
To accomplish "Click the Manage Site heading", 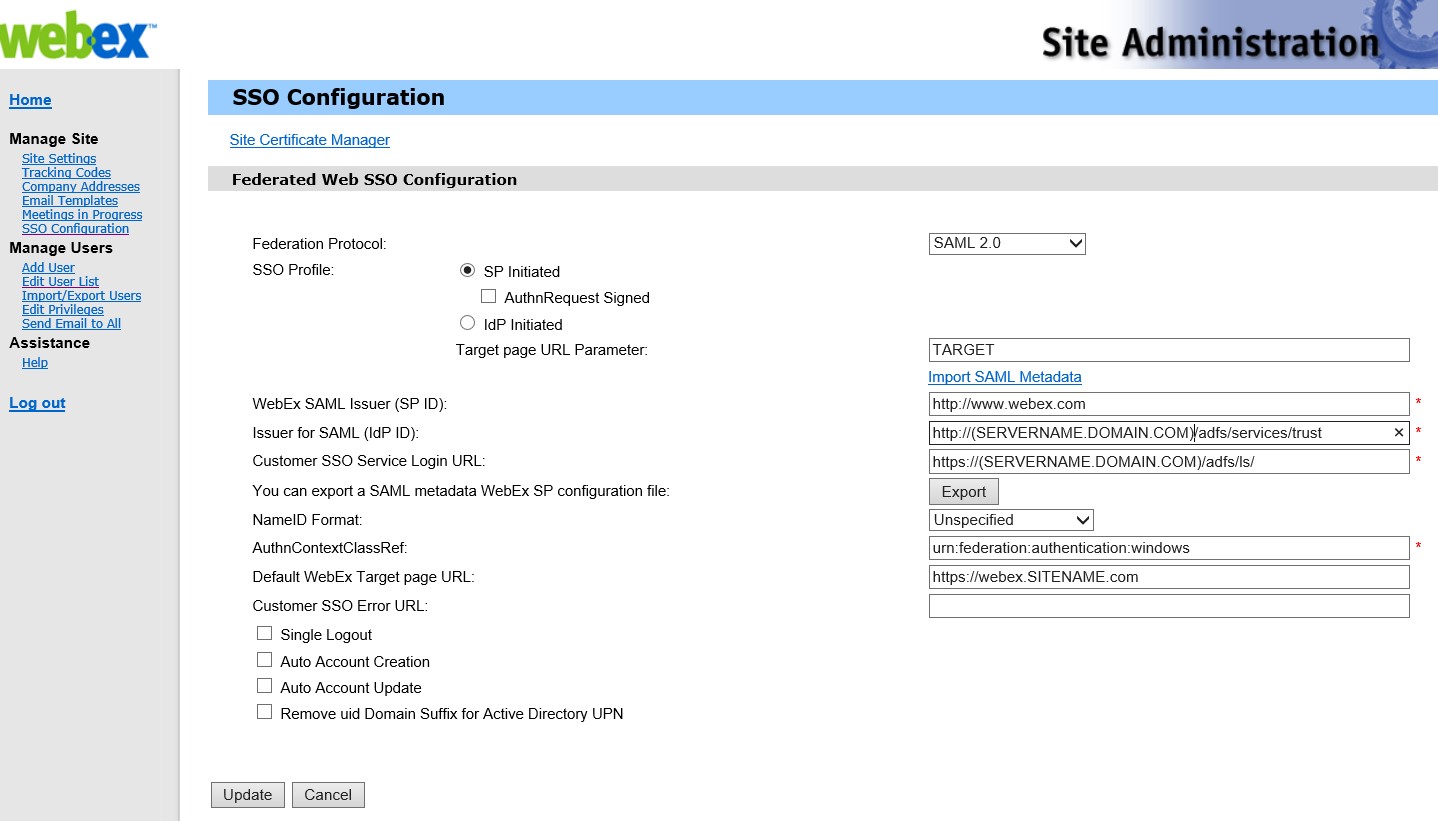I will pos(54,139).
